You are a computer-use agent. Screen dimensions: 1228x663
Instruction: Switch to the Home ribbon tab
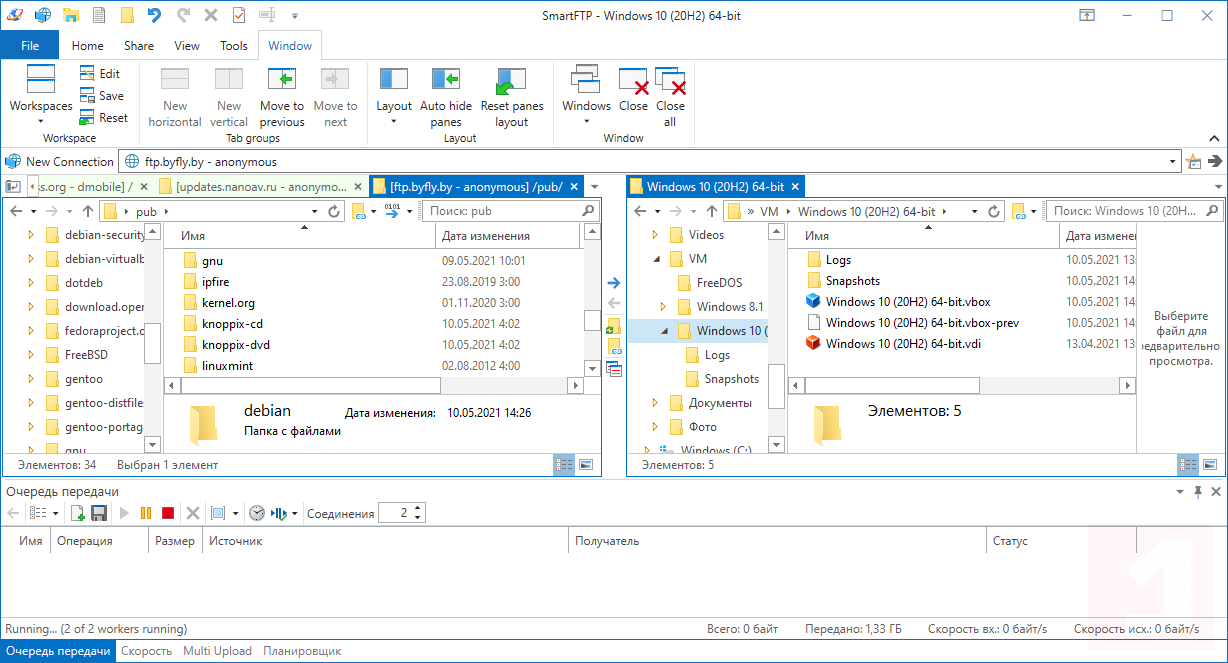(x=87, y=45)
